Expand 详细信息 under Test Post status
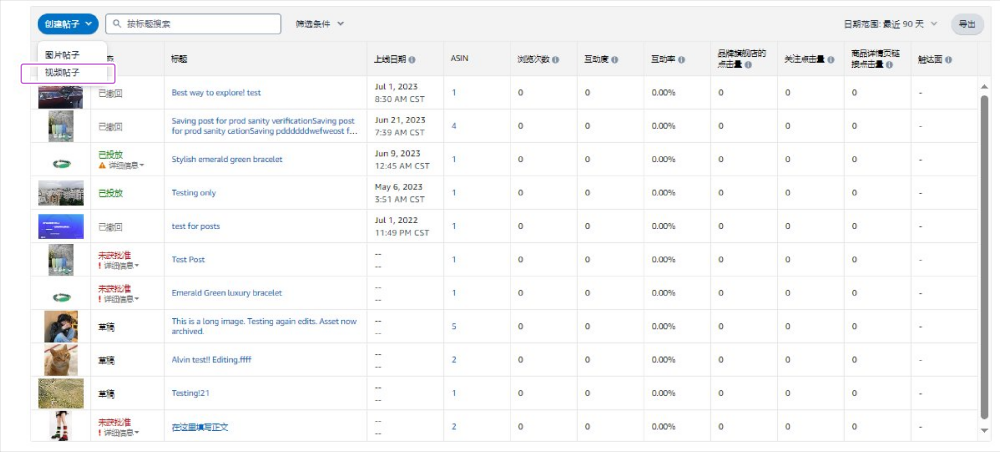 click(121, 265)
